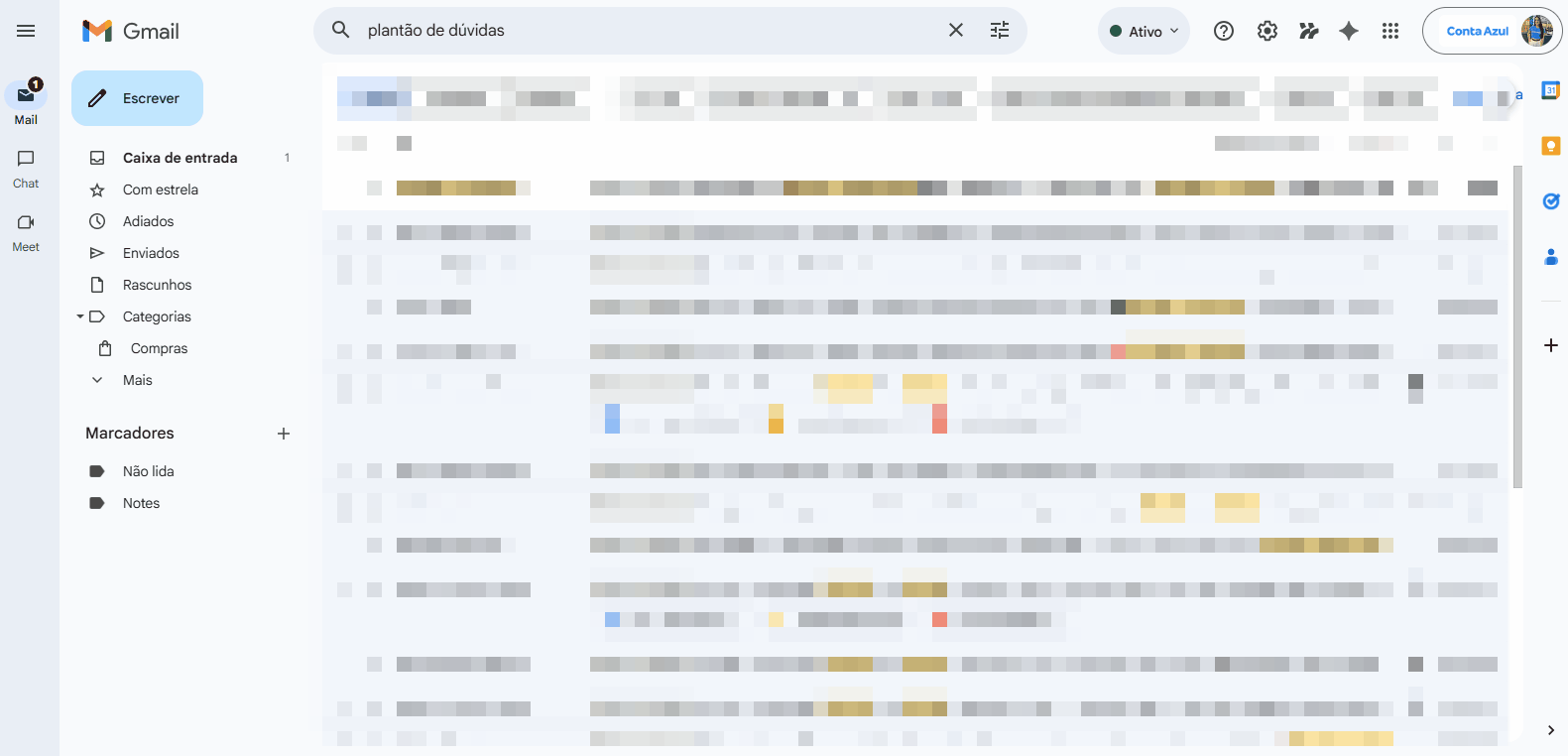Viewport: 1568px width, 756px height.
Task: Open Meet in the left rail
Action: 26,232
